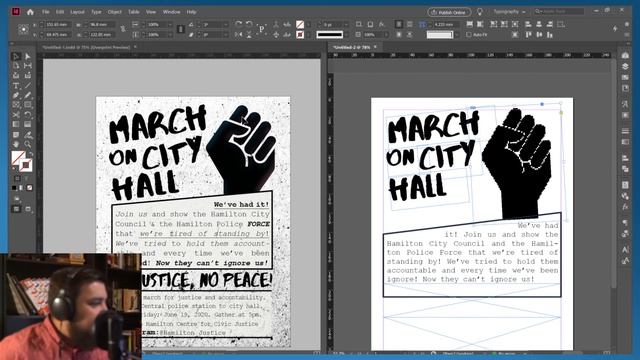640x360 pixels.
Task: Open the Help menu
Action: tap(191, 12)
